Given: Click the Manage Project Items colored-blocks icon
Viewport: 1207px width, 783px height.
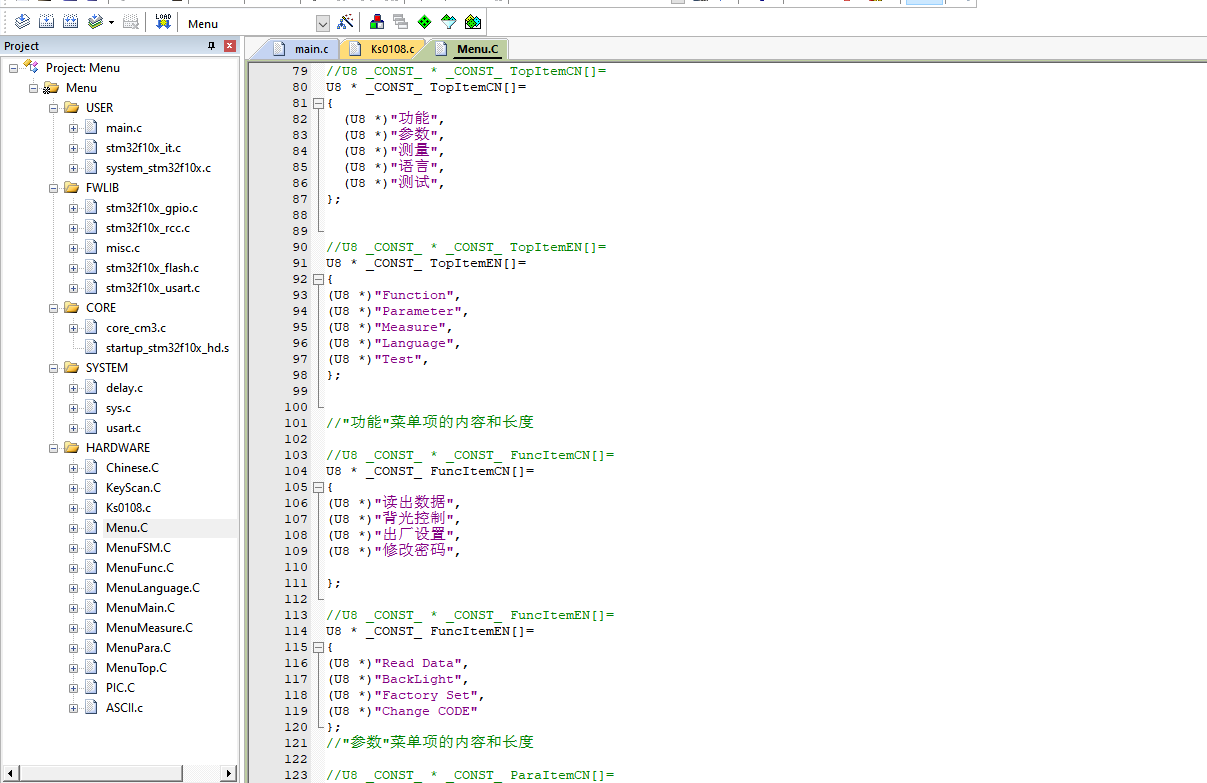Looking at the screenshot, I should point(377,22).
